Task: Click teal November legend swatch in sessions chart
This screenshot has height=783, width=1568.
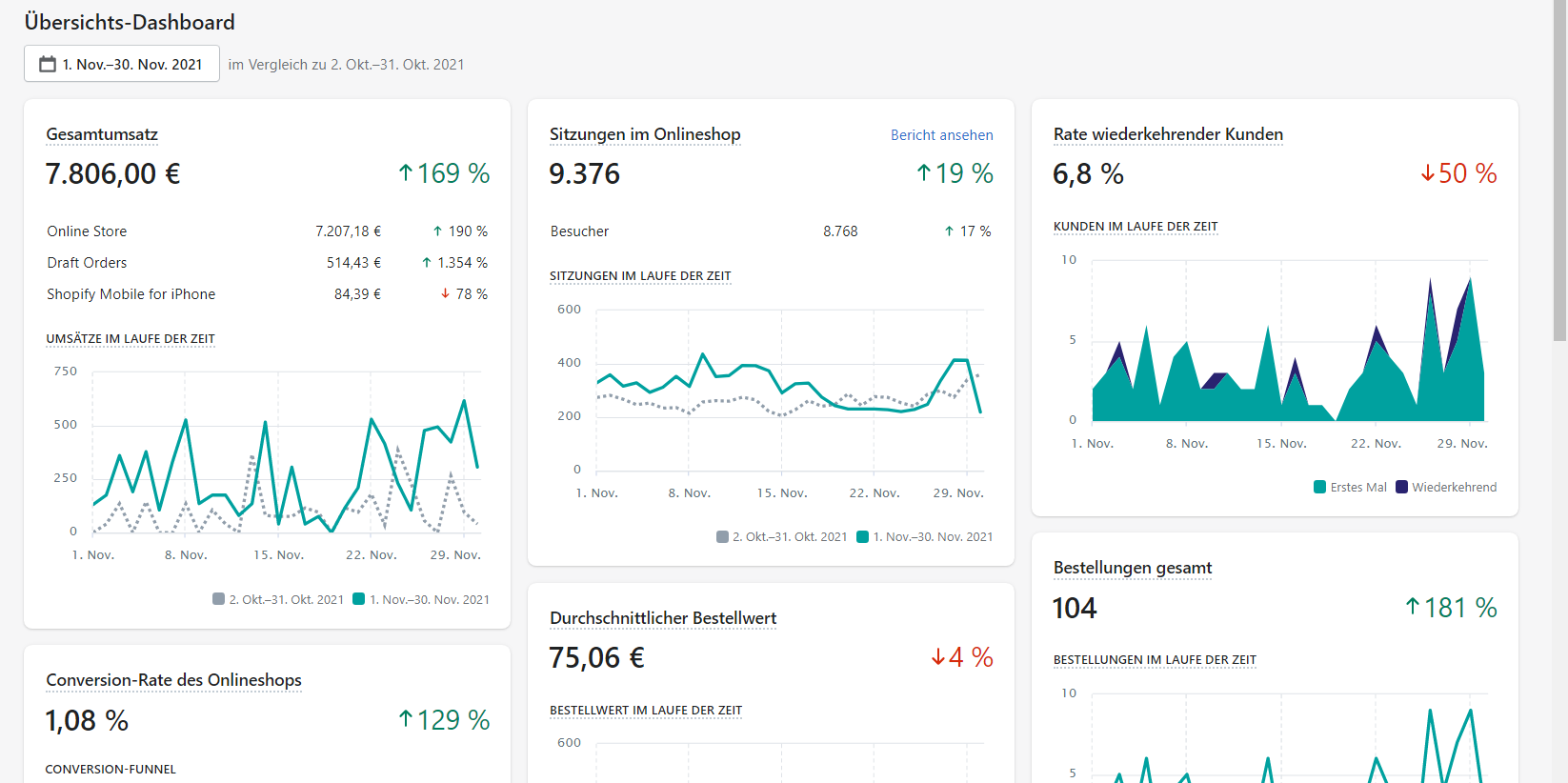Action: pyautogui.click(x=863, y=536)
